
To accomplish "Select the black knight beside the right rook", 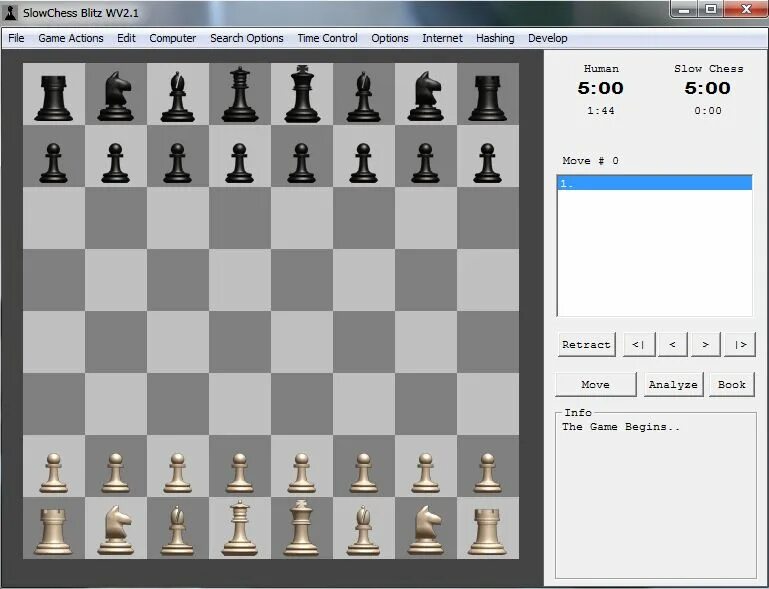I will (426, 96).
